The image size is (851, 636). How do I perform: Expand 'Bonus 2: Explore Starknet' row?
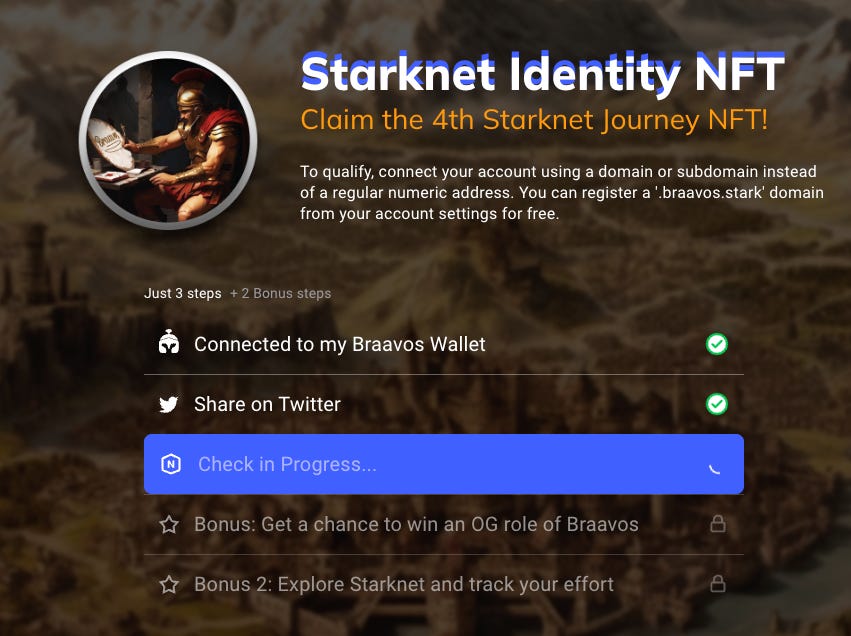click(444, 584)
